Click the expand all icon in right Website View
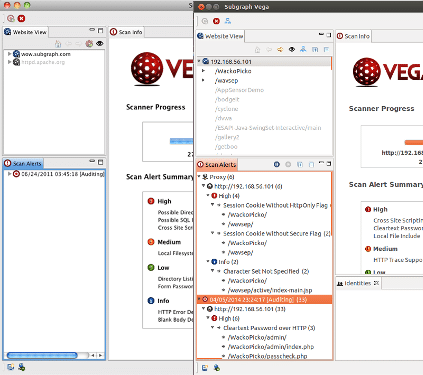423x375 pixels. click(x=315, y=50)
